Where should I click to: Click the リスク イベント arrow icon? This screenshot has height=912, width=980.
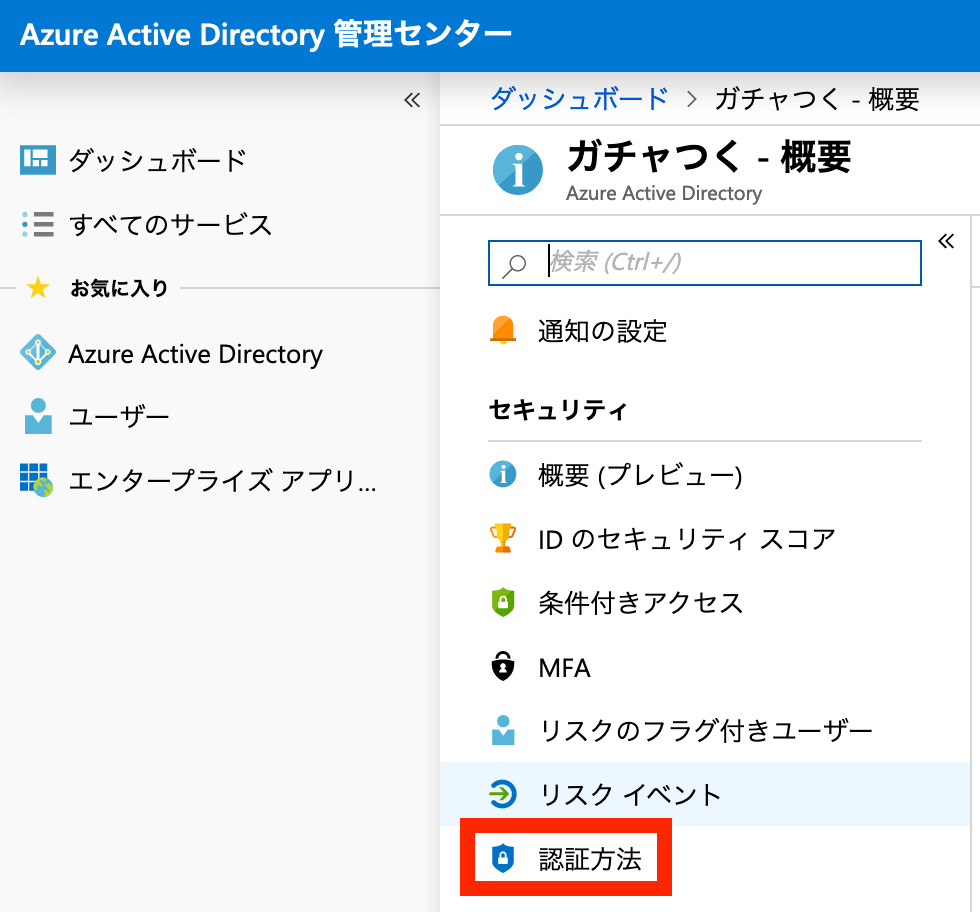coord(502,794)
